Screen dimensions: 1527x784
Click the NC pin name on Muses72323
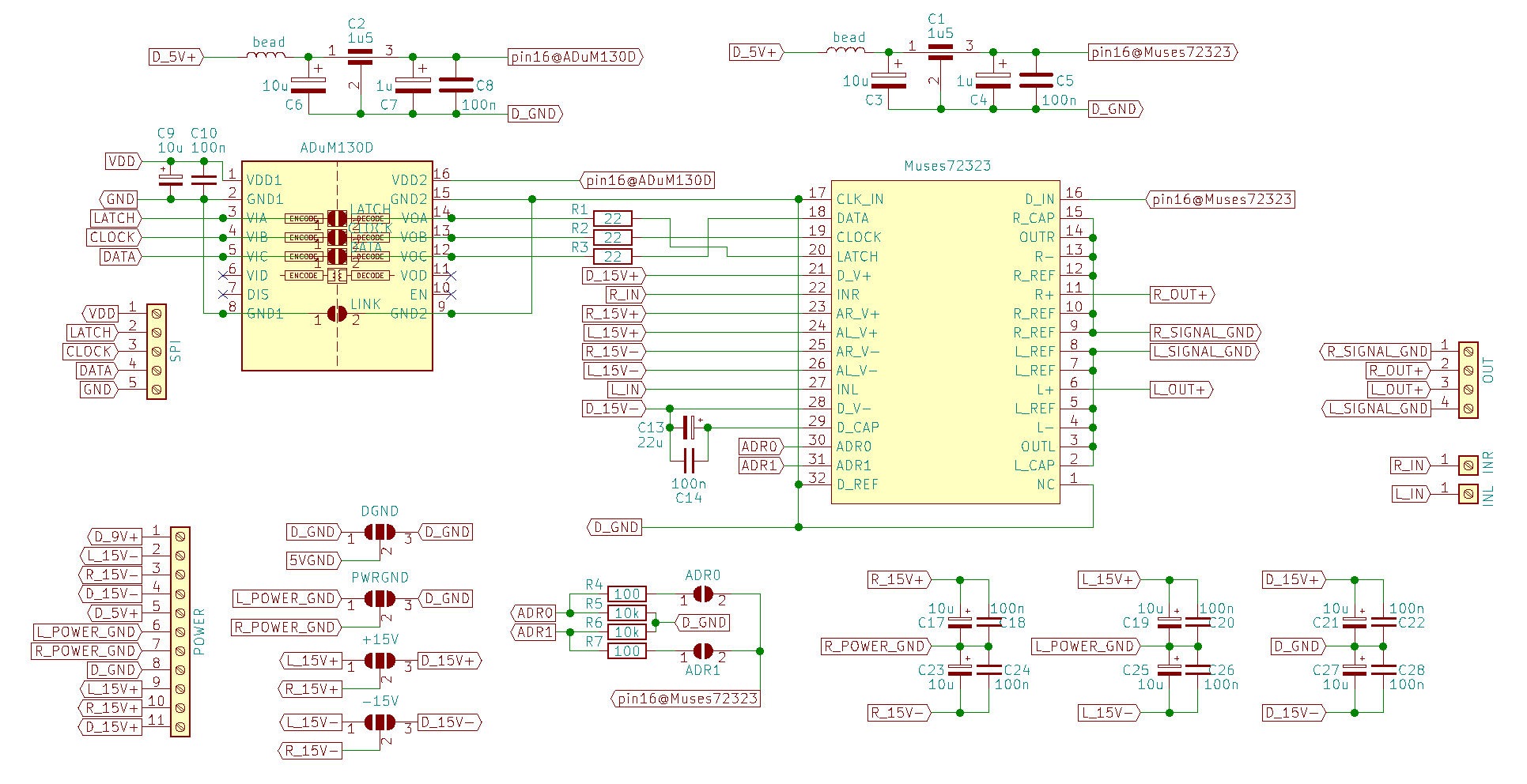click(x=1045, y=484)
